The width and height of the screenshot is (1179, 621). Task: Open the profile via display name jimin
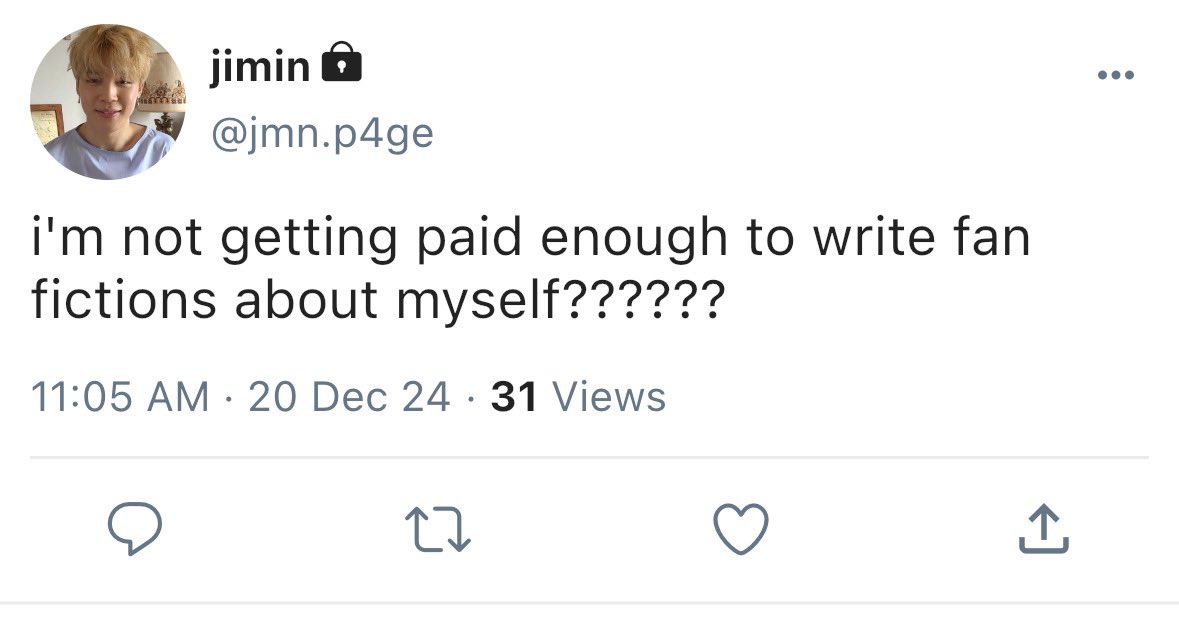coord(260,65)
